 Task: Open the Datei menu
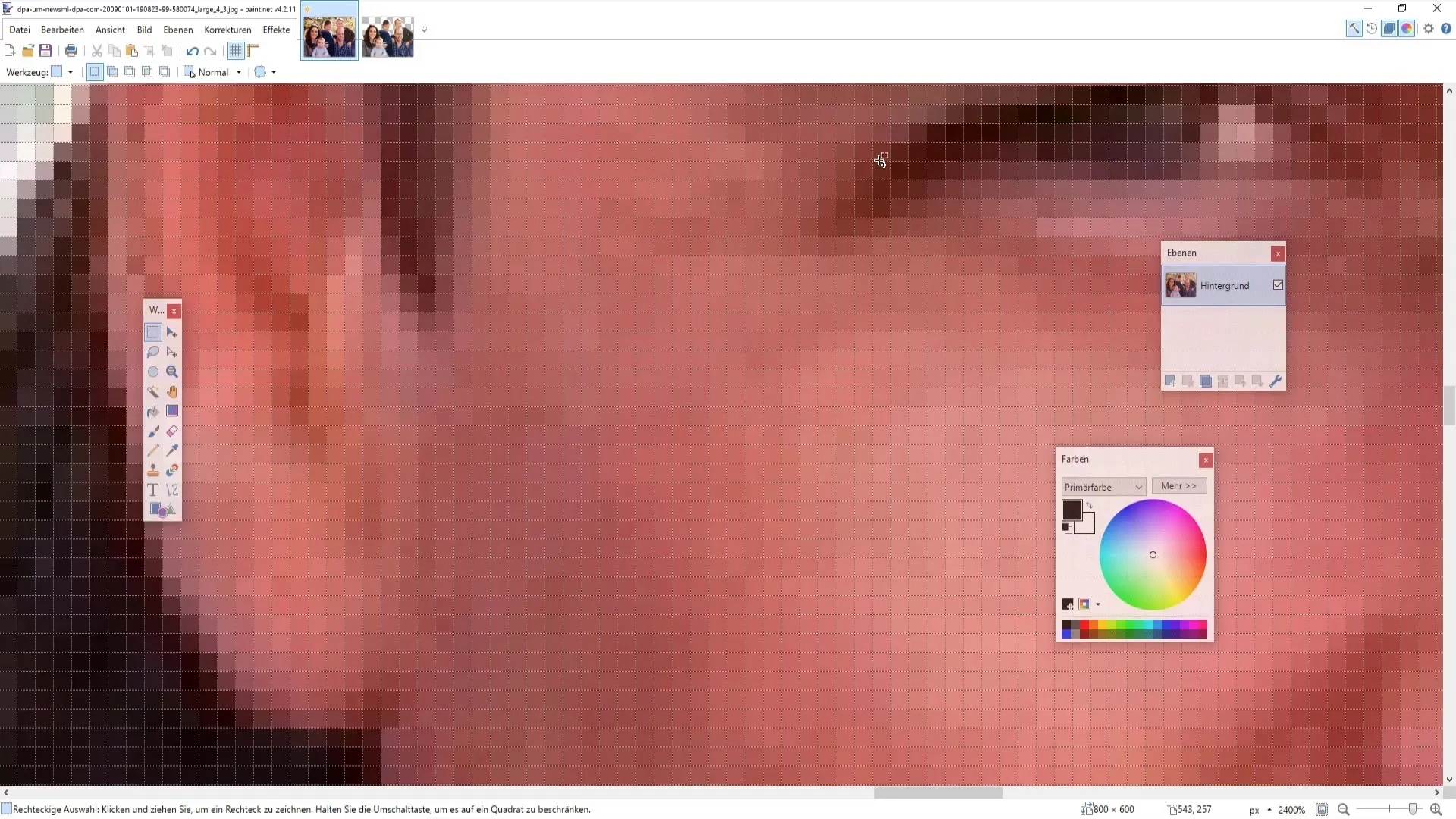click(x=20, y=30)
